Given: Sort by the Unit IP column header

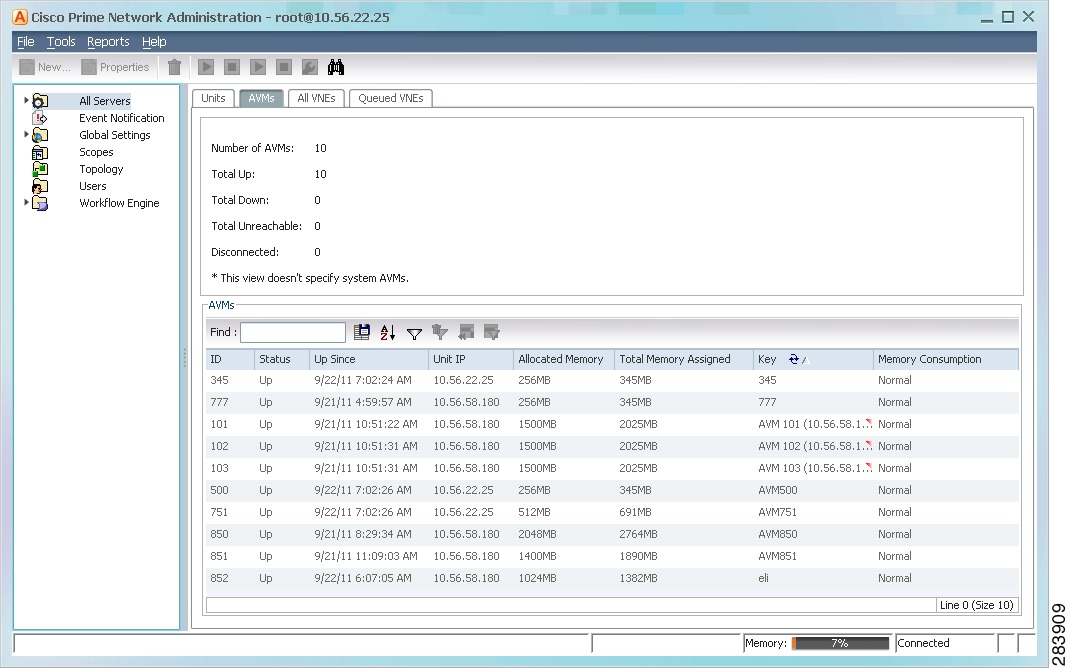Looking at the screenshot, I should (471, 359).
